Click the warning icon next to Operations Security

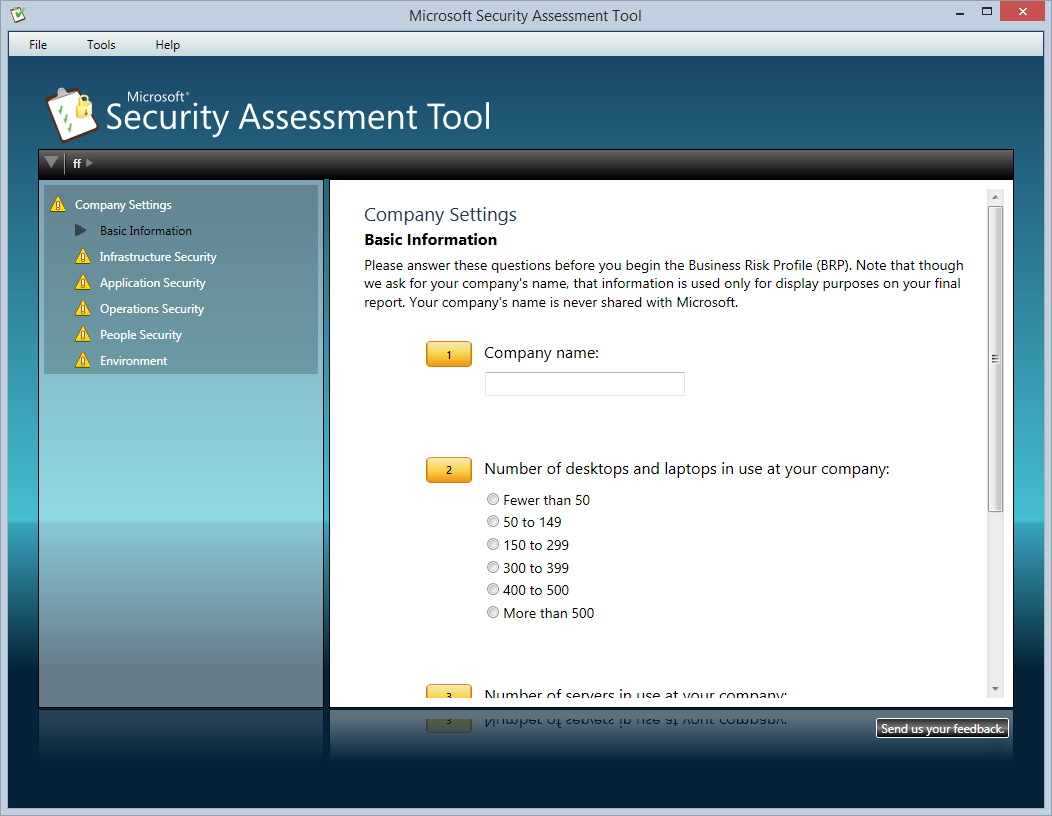coord(83,309)
